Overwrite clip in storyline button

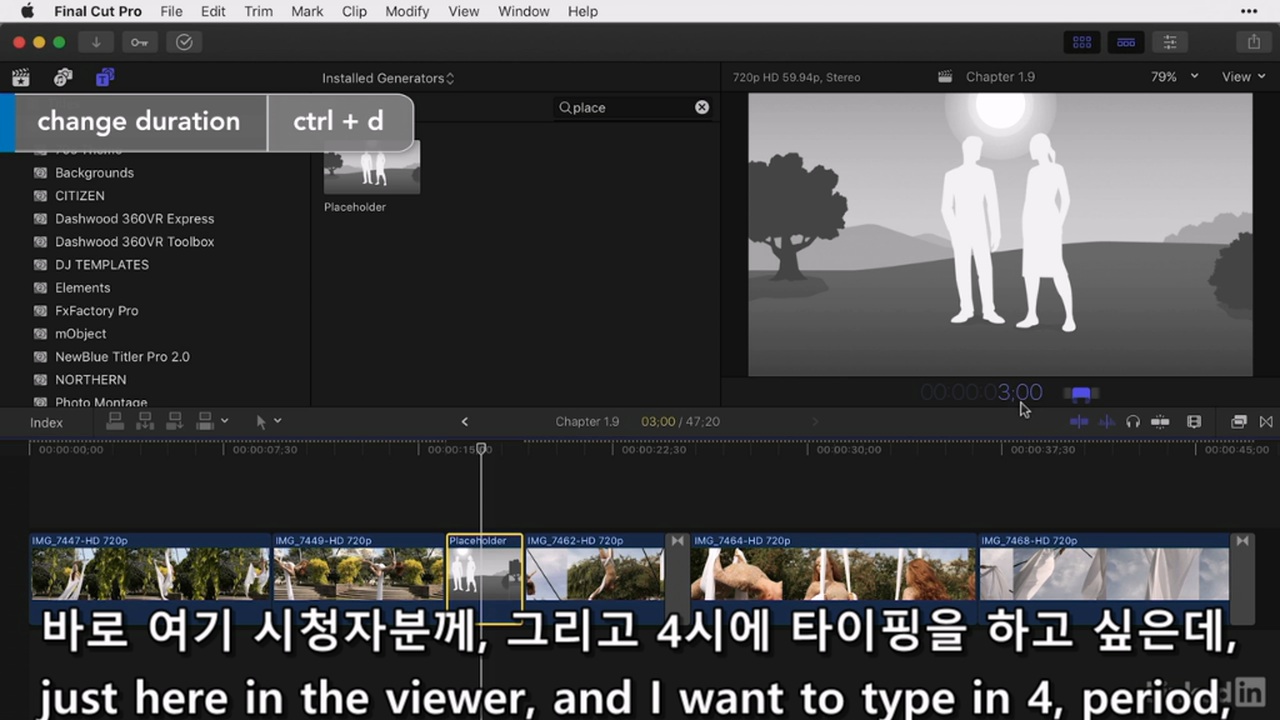206,422
